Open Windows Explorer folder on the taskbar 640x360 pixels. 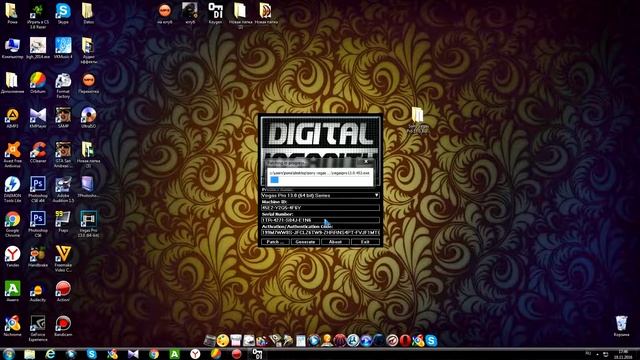coord(29,354)
